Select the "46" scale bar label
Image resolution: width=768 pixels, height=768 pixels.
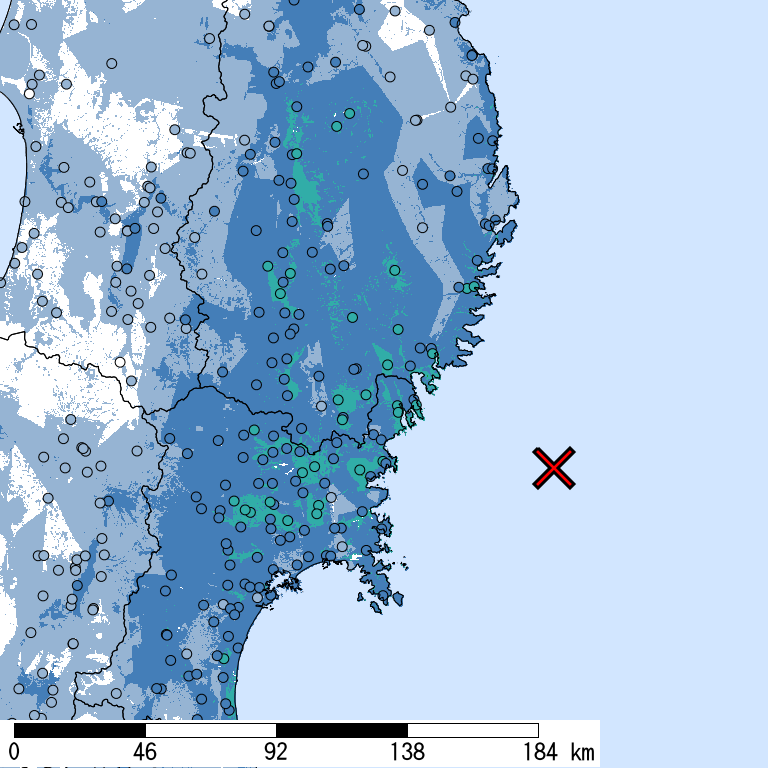pyautogui.click(x=145, y=752)
